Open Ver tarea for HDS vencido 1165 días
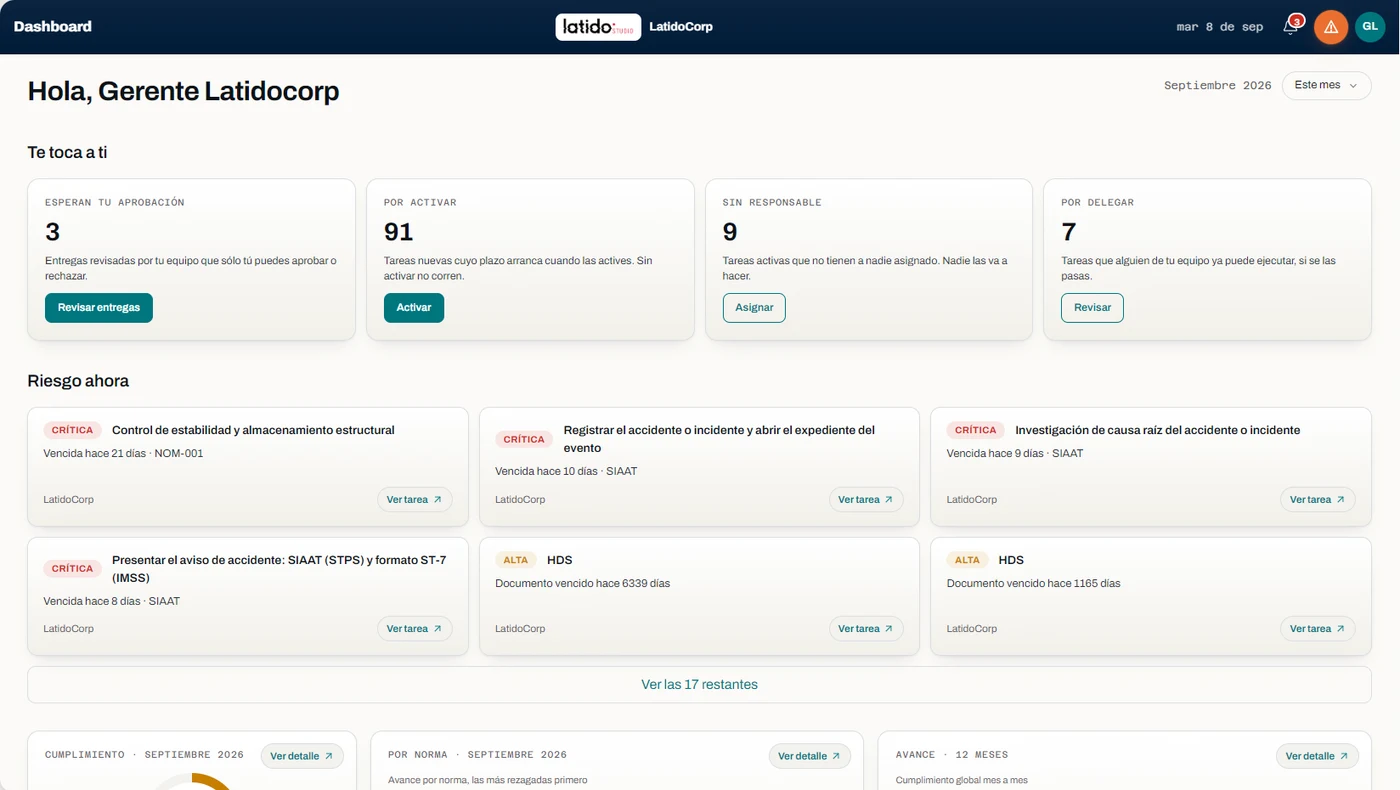Screen dimensions: 1400x790 point(1318,629)
